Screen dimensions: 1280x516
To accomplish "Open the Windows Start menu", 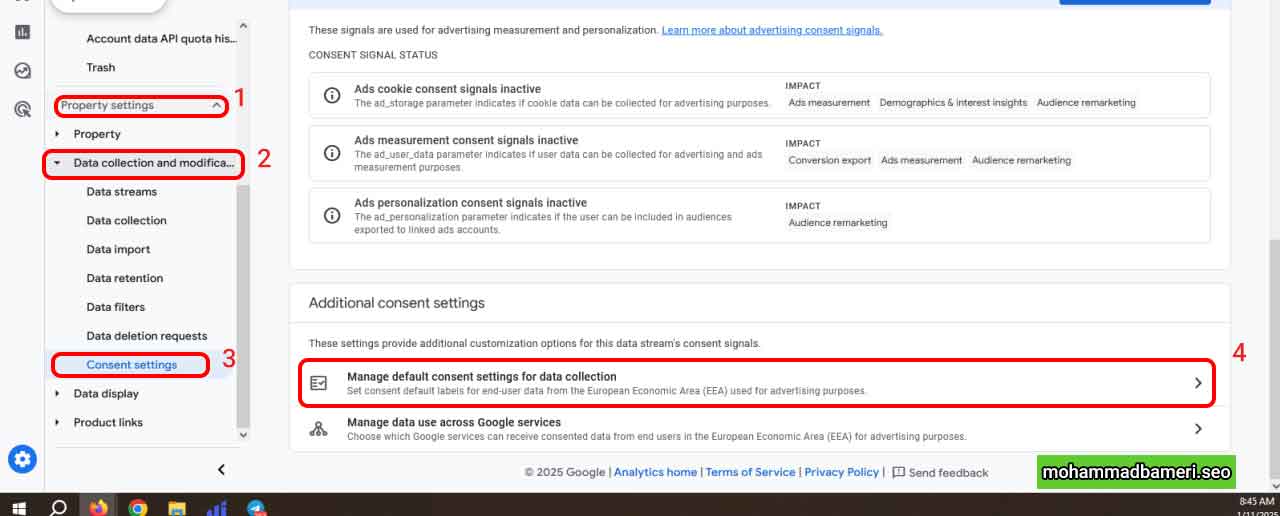I will (19, 507).
